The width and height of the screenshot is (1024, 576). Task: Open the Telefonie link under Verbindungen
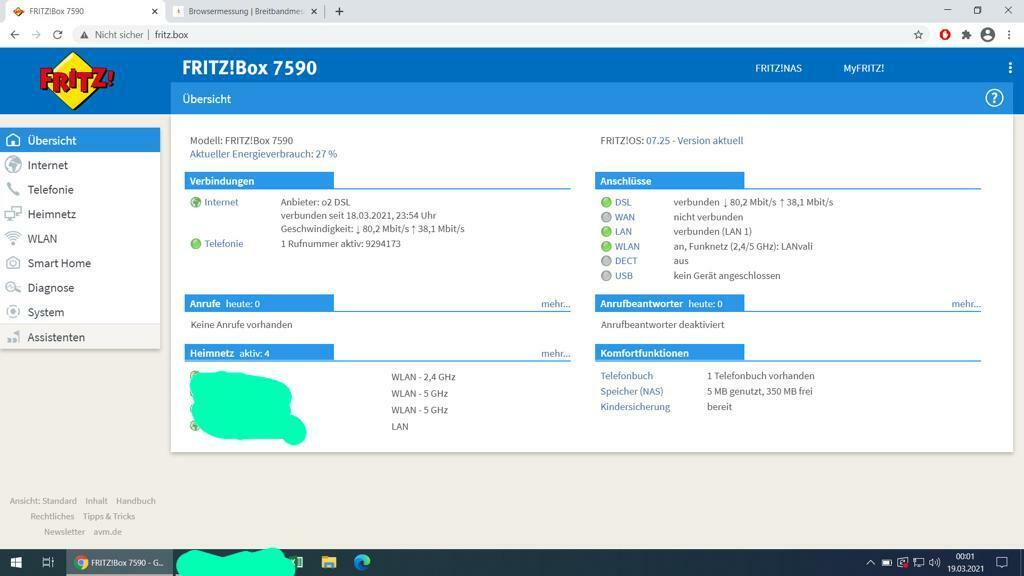coord(223,244)
